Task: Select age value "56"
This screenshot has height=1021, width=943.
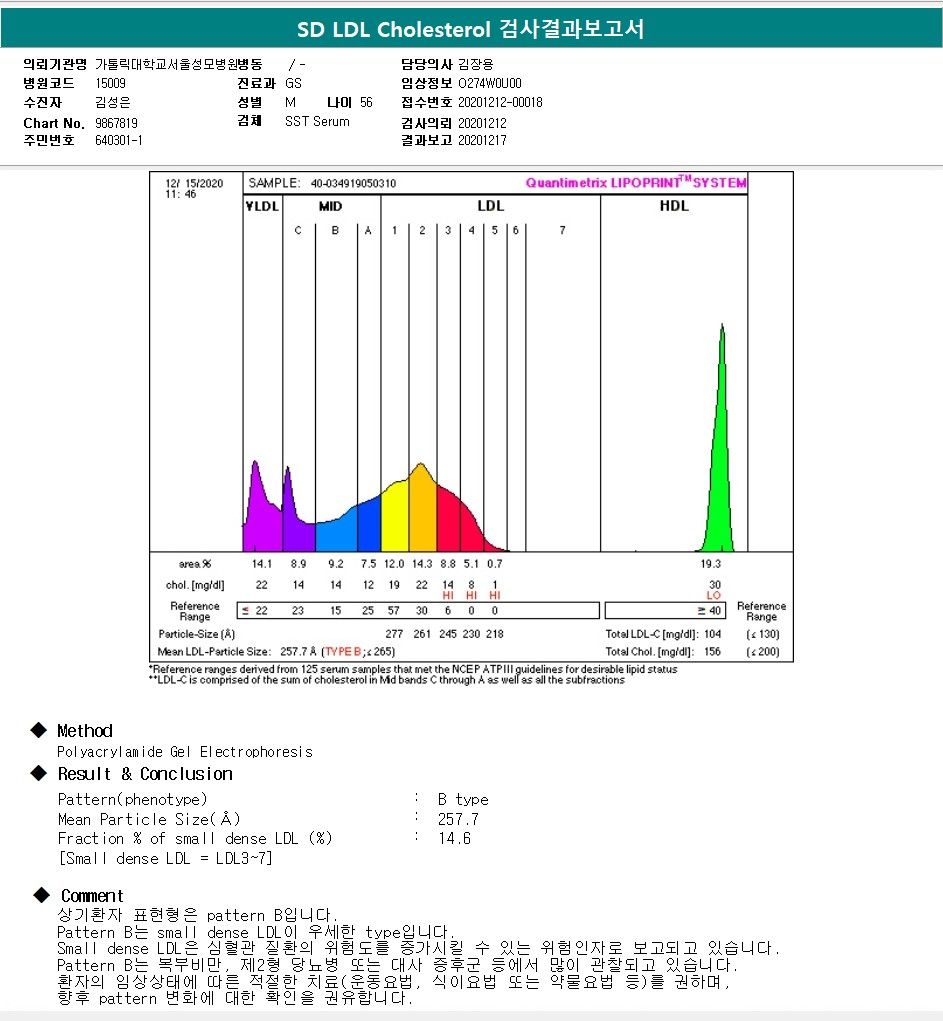Action: pyautogui.click(x=366, y=102)
